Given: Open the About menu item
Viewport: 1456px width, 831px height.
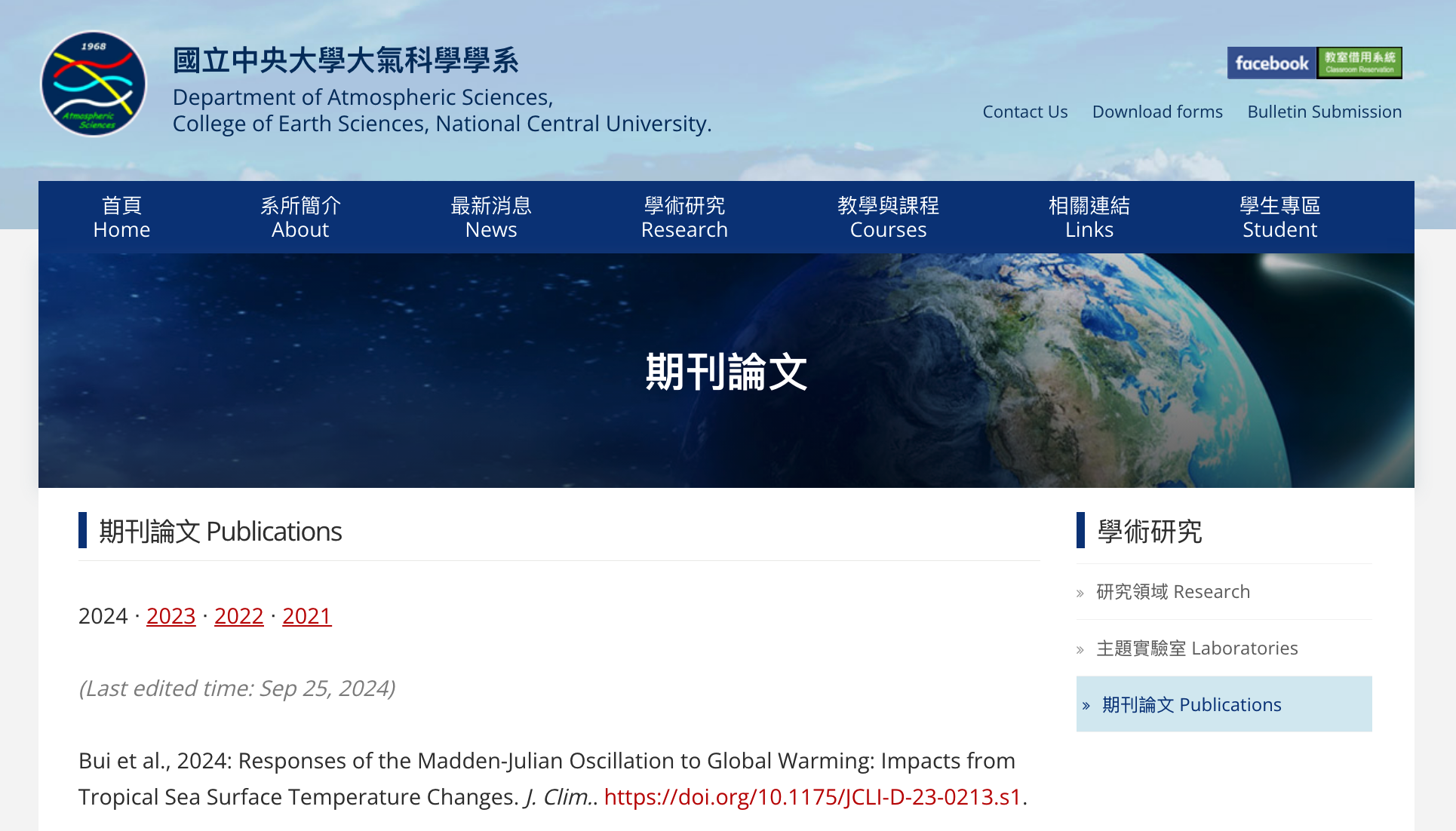Looking at the screenshot, I should 300,217.
